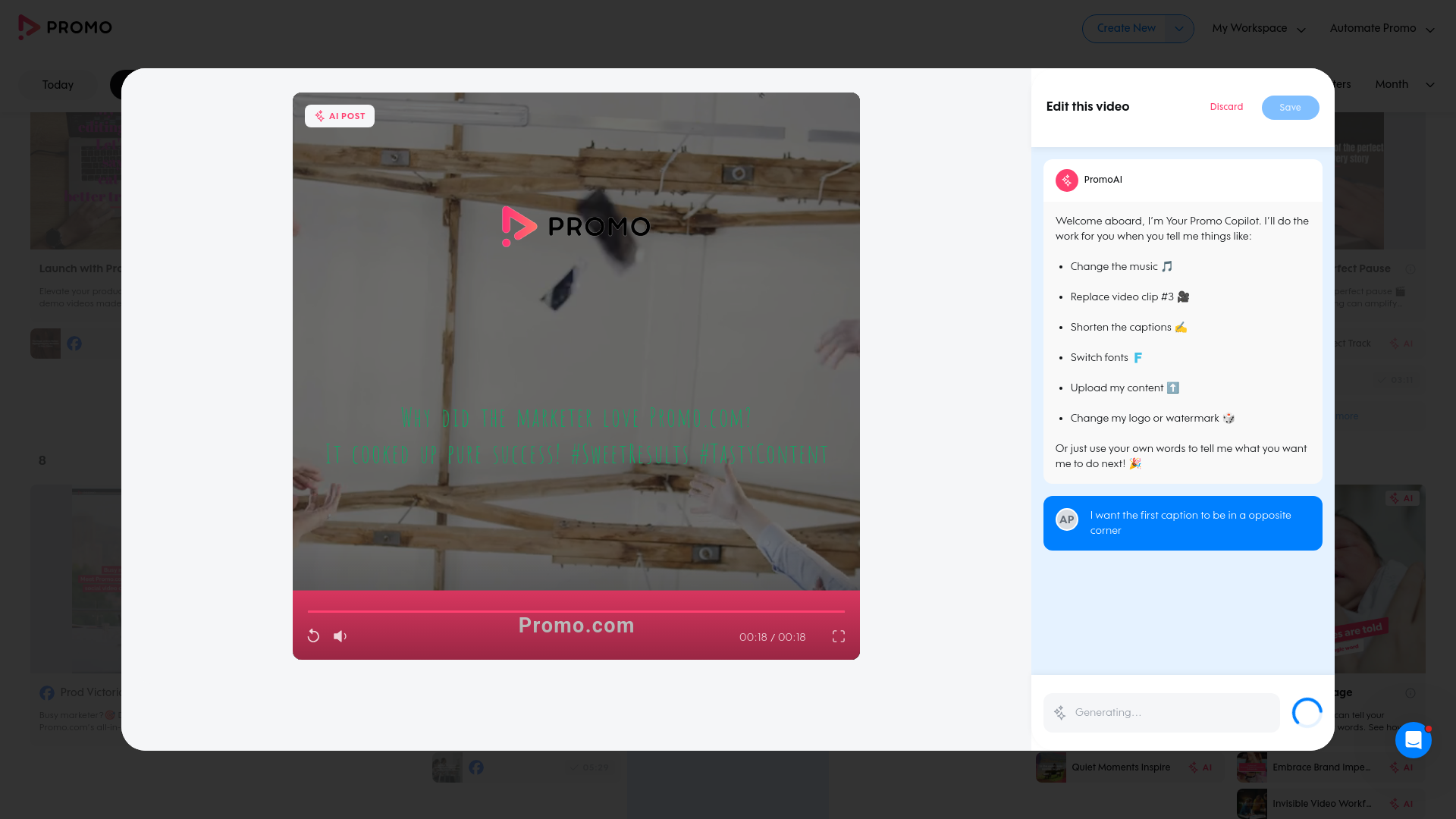Click the Generating prompt input field
The width and height of the screenshot is (1456, 819).
[1162, 713]
